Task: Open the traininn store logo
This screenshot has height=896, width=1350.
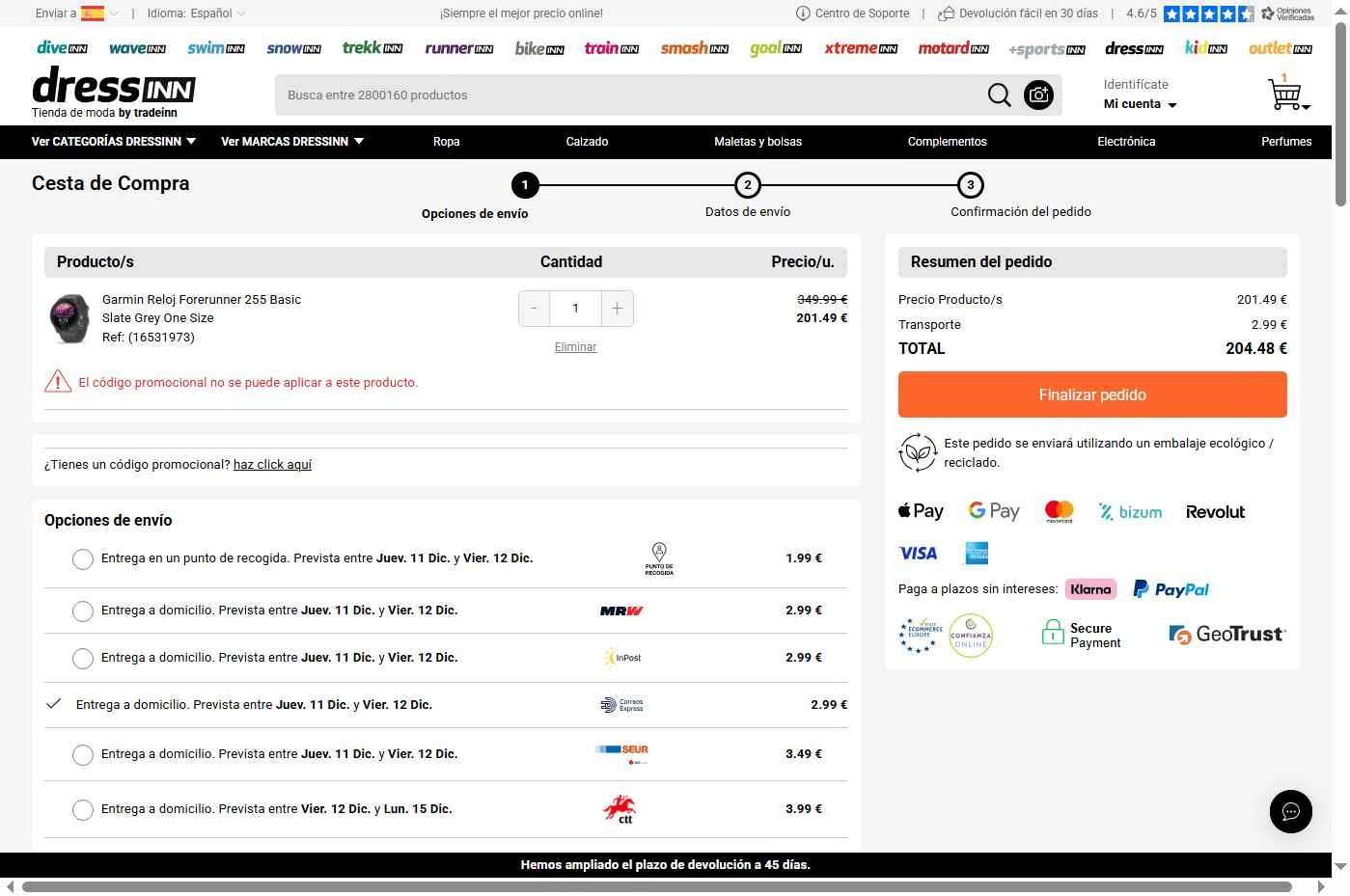Action: [x=612, y=48]
